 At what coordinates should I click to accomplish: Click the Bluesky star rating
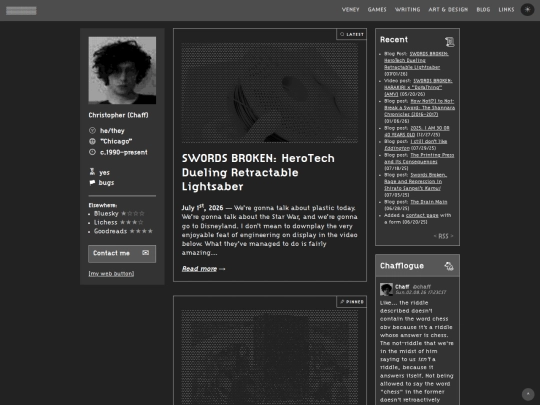click(133, 214)
